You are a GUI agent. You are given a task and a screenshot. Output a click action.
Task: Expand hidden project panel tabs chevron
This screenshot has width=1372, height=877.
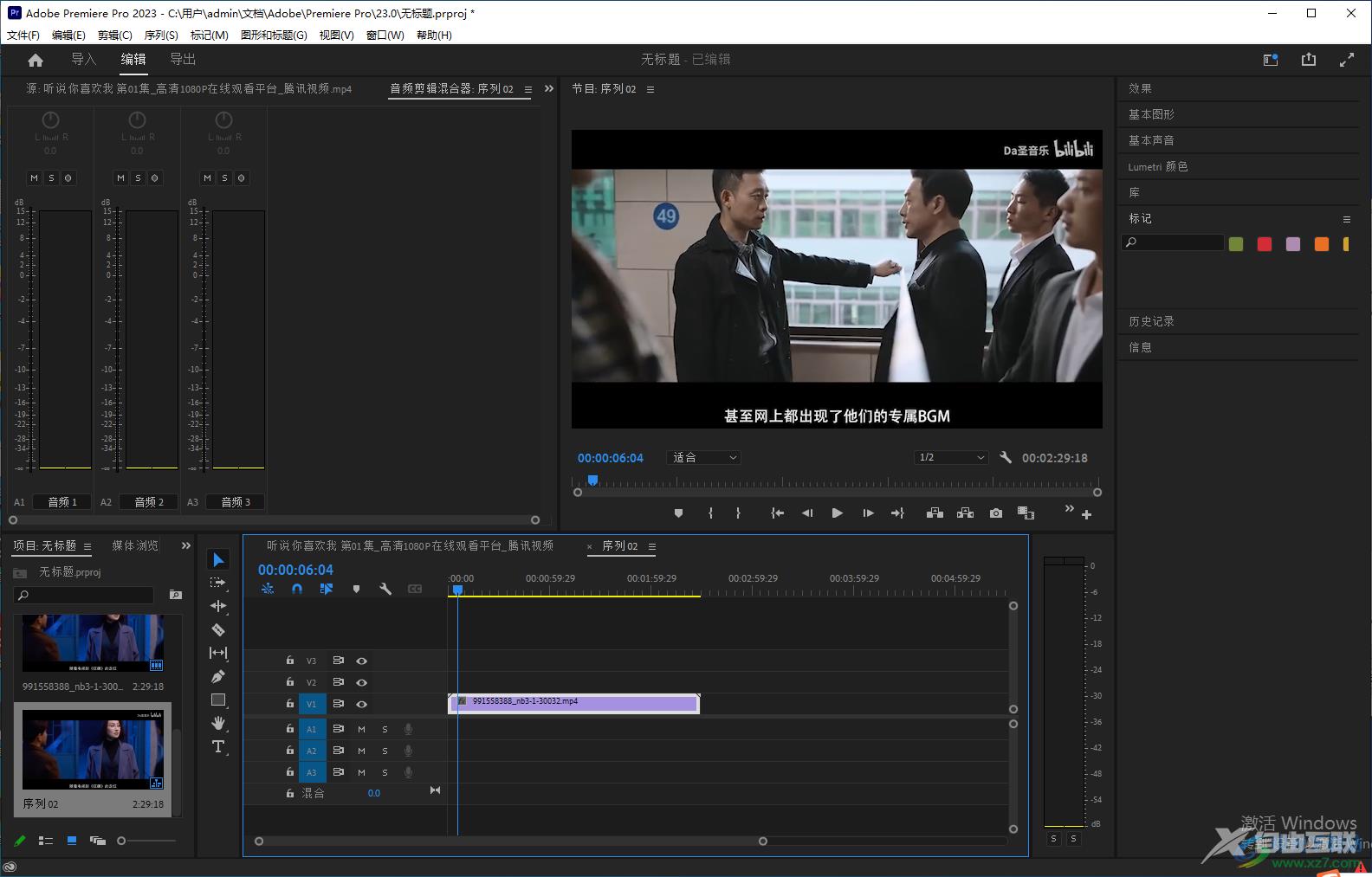tap(185, 545)
